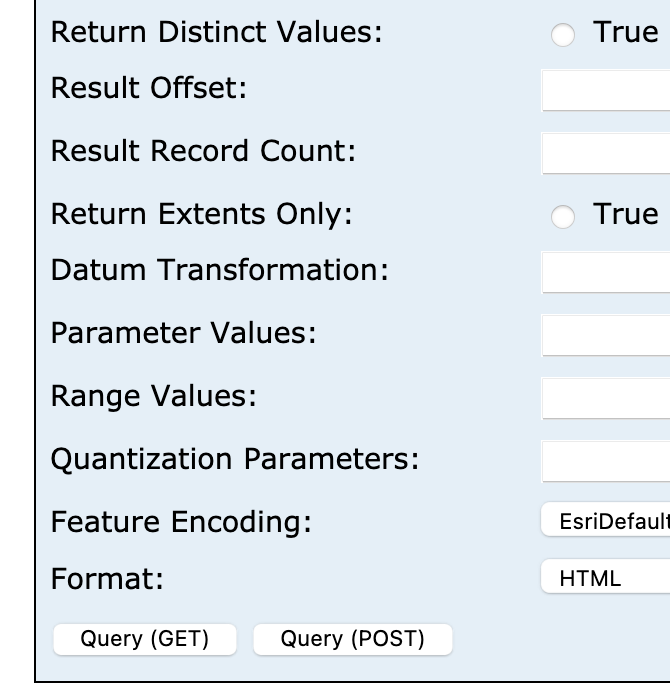Select True for Return Extents Only
This screenshot has height=700, width=670.
point(562,217)
